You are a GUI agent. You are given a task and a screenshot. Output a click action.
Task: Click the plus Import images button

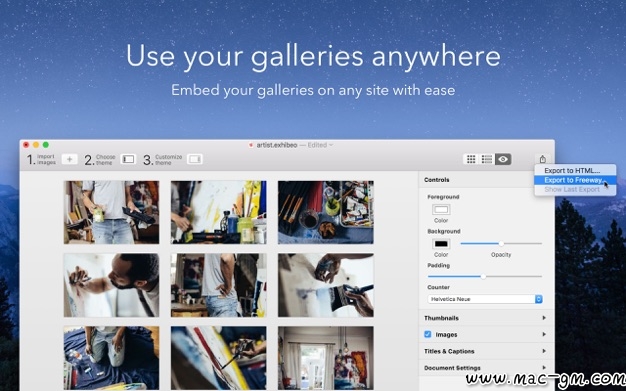click(69, 159)
